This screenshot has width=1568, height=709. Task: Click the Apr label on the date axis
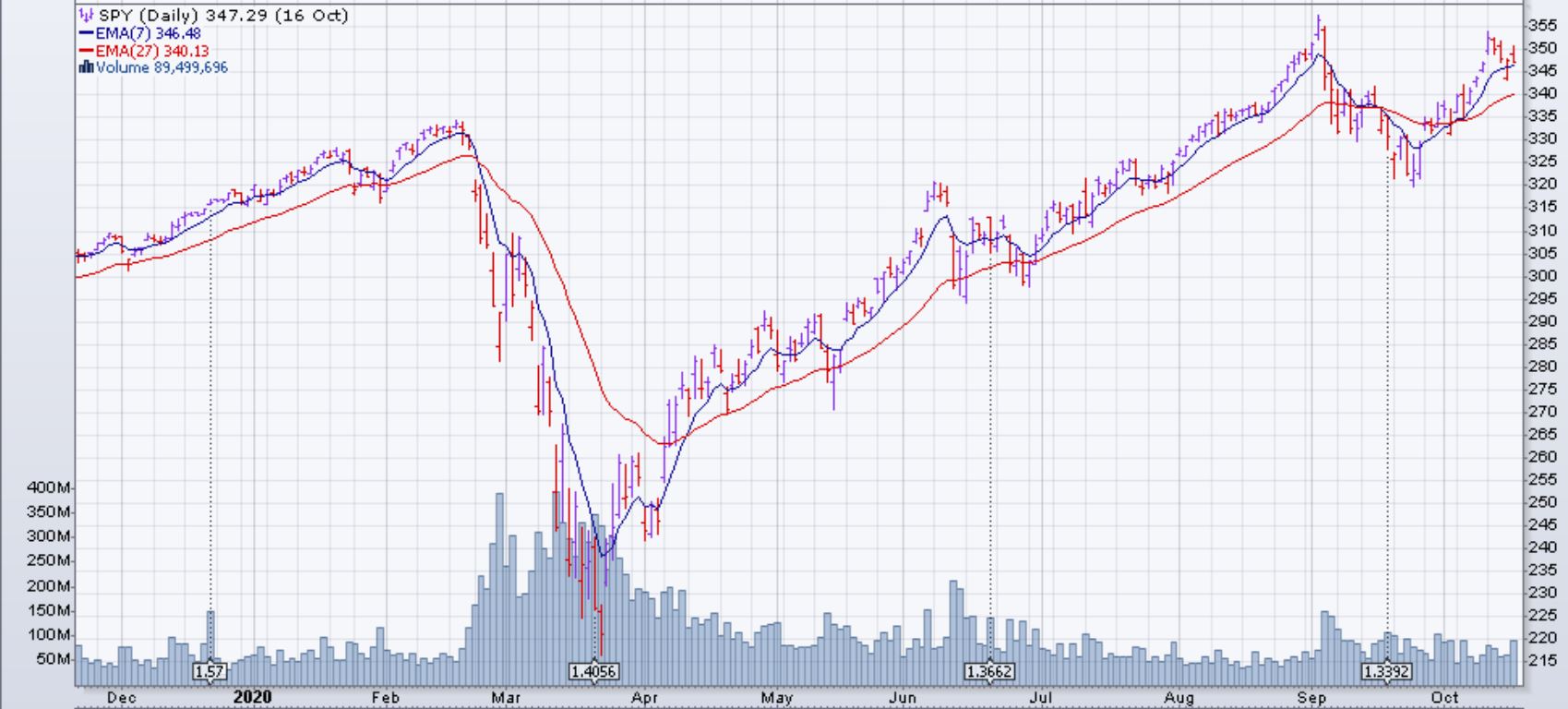[644, 698]
